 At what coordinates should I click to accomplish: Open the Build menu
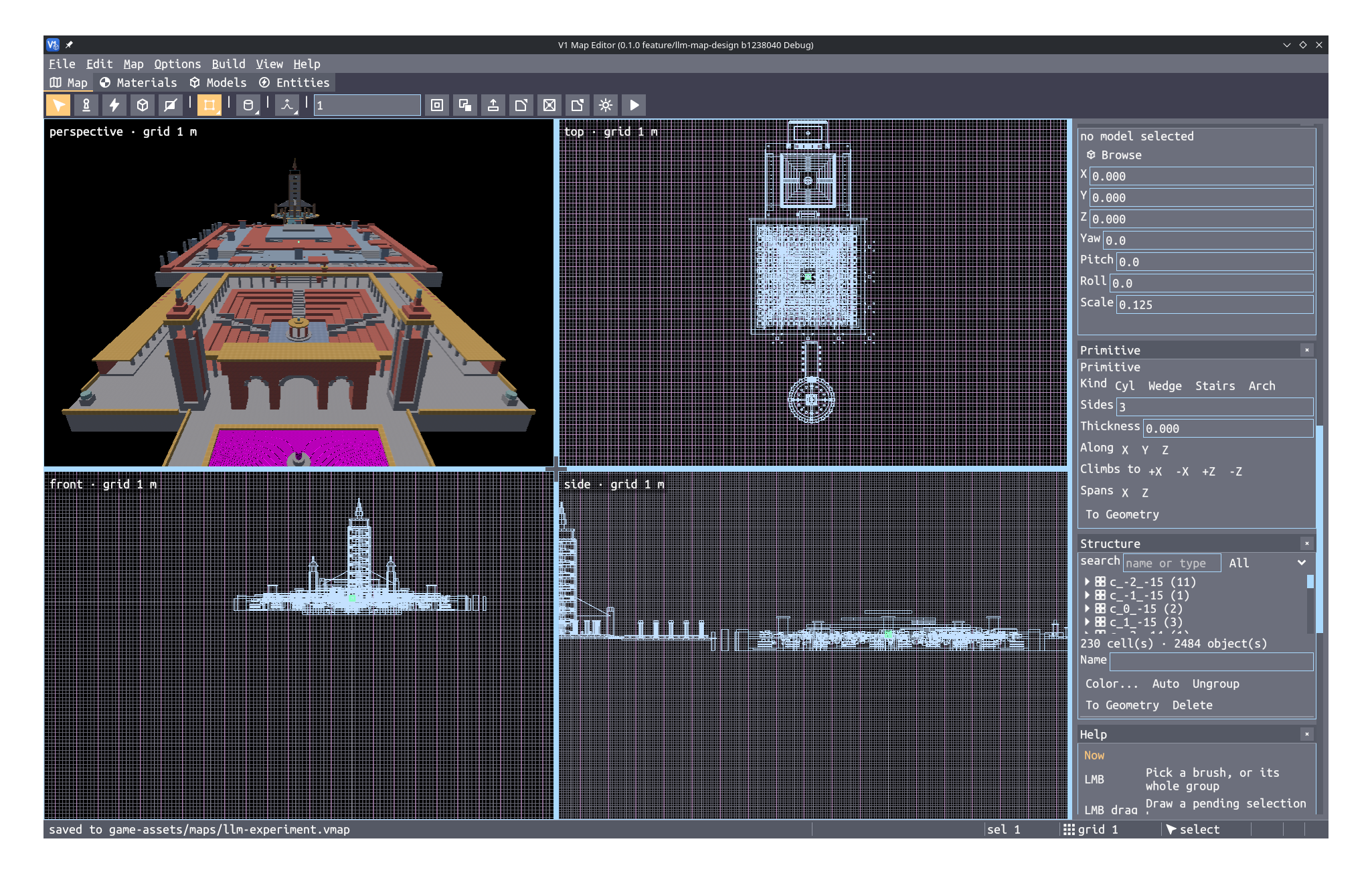point(228,64)
